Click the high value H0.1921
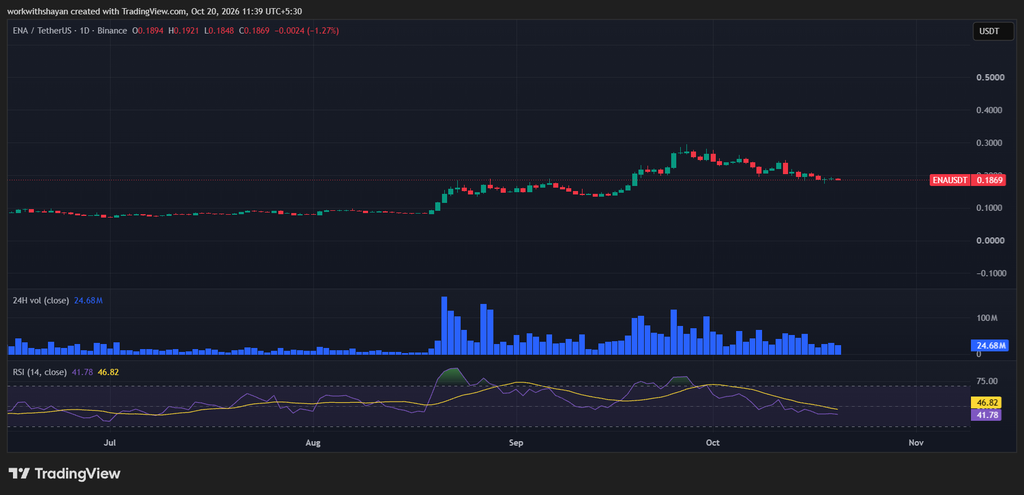1024x495 pixels. tap(182, 31)
